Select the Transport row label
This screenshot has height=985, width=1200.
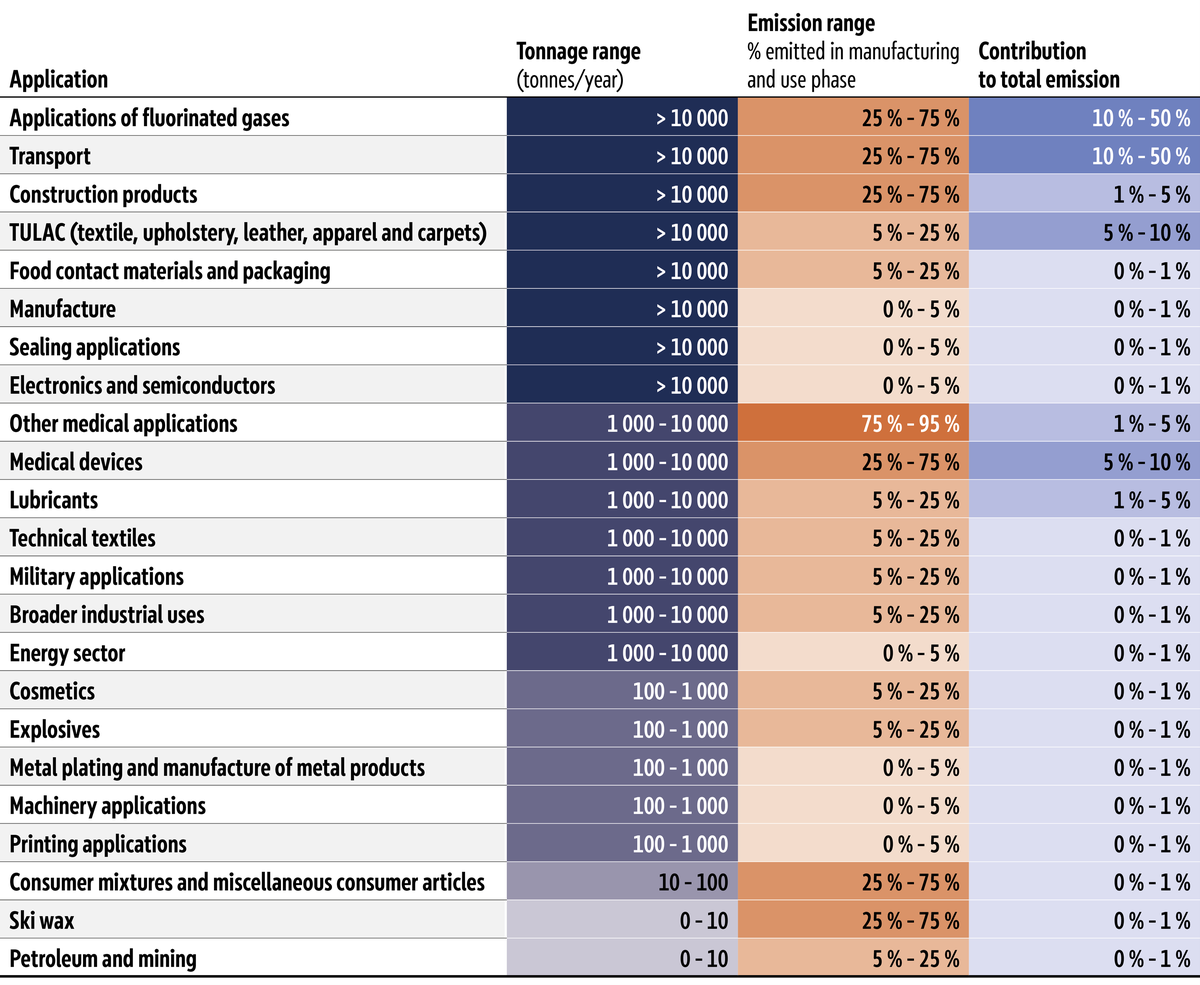click(x=50, y=156)
